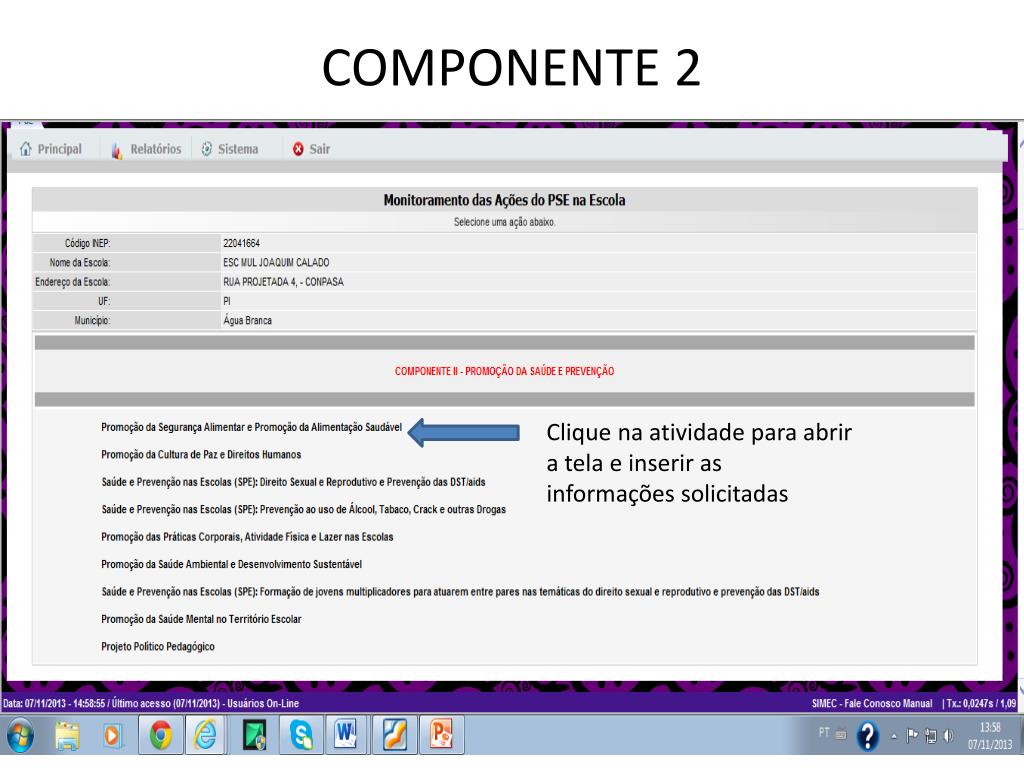
Task: Open the green shield app in taskbar
Action: tap(255, 735)
